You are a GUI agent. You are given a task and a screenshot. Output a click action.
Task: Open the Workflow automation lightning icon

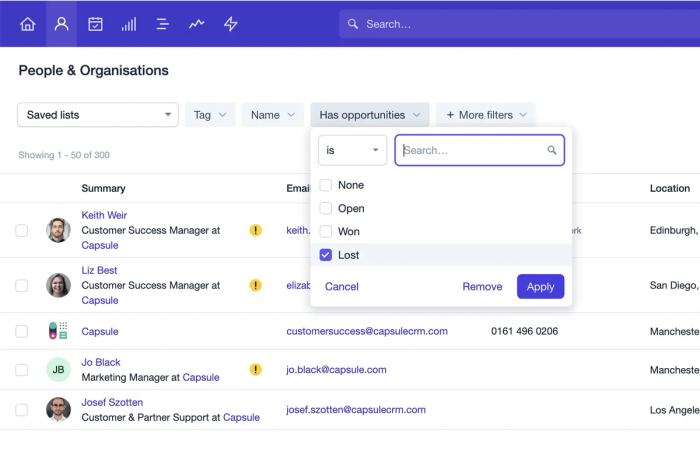coord(230,24)
